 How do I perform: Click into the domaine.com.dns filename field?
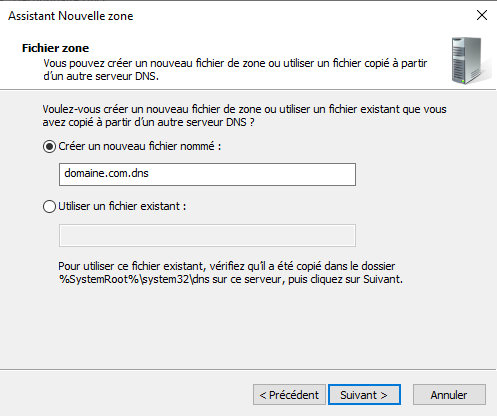[207, 174]
